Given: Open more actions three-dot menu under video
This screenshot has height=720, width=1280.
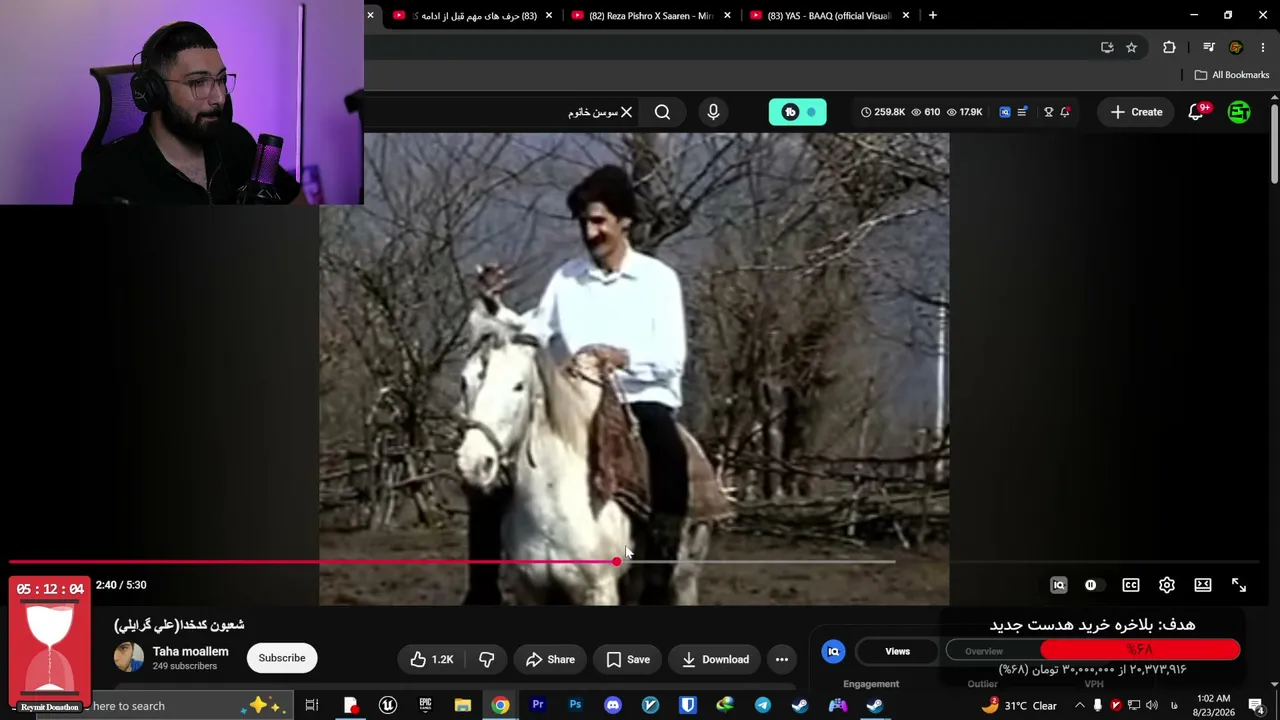Looking at the screenshot, I should (782, 659).
